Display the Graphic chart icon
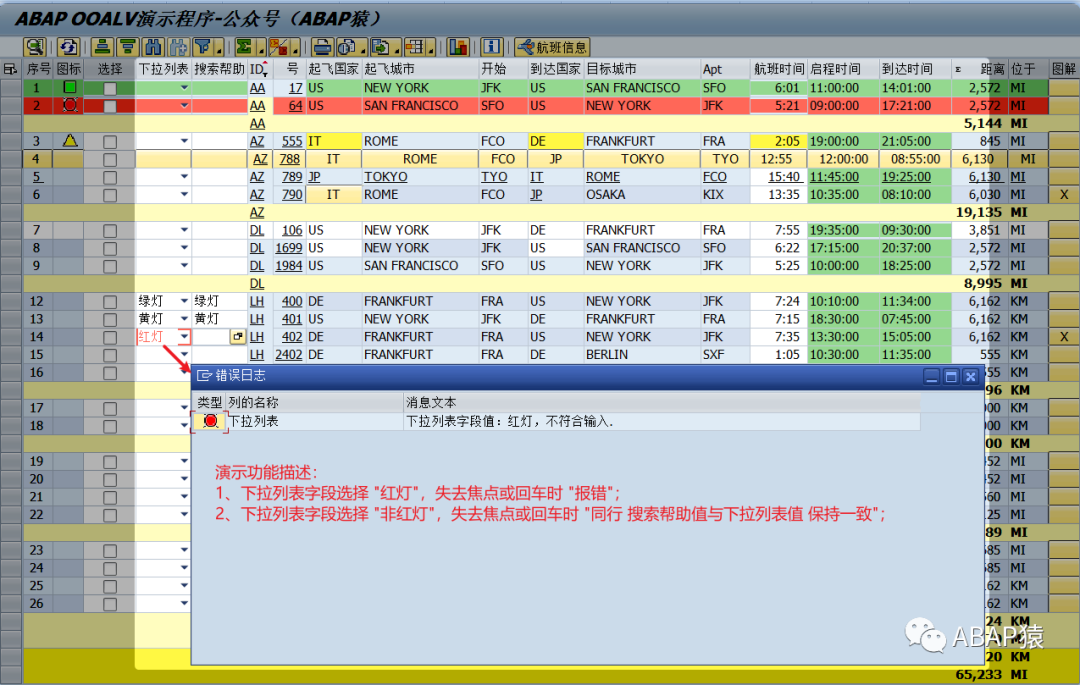1080x685 pixels. tap(458, 47)
